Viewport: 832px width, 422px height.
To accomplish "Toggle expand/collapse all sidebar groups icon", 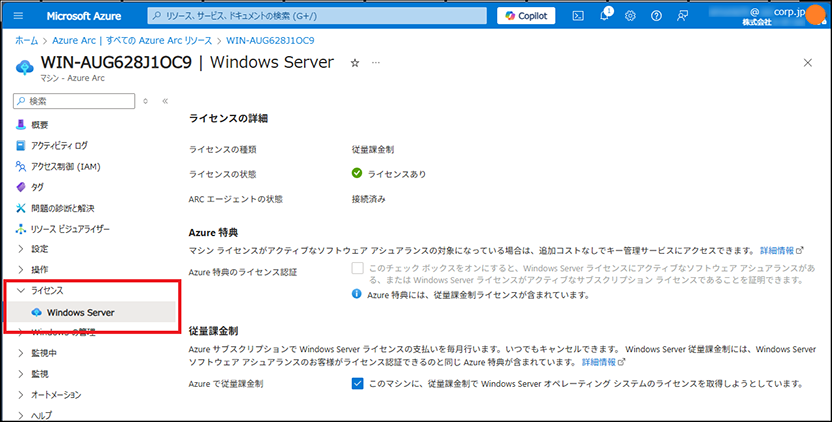I will point(145,101).
